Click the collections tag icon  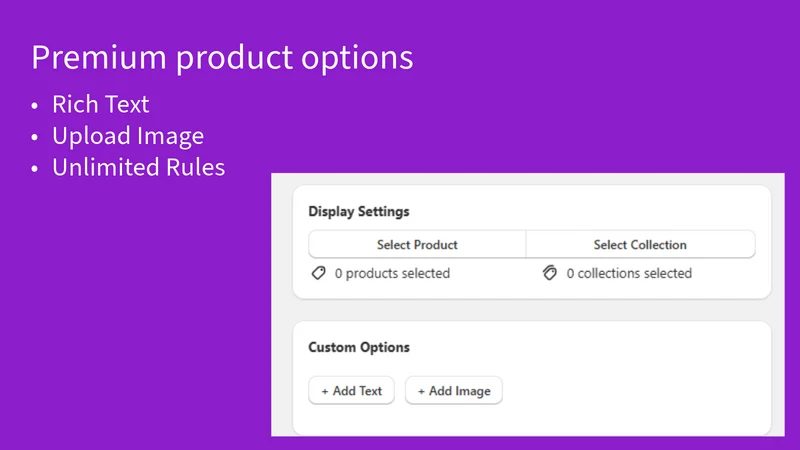549,273
